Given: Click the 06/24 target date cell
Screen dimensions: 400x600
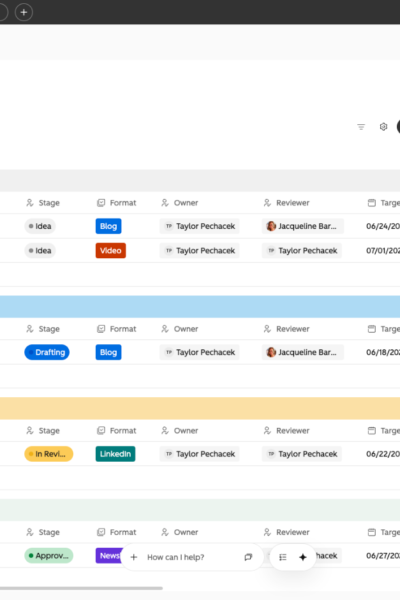Looking at the screenshot, I should pyautogui.click(x=383, y=226).
